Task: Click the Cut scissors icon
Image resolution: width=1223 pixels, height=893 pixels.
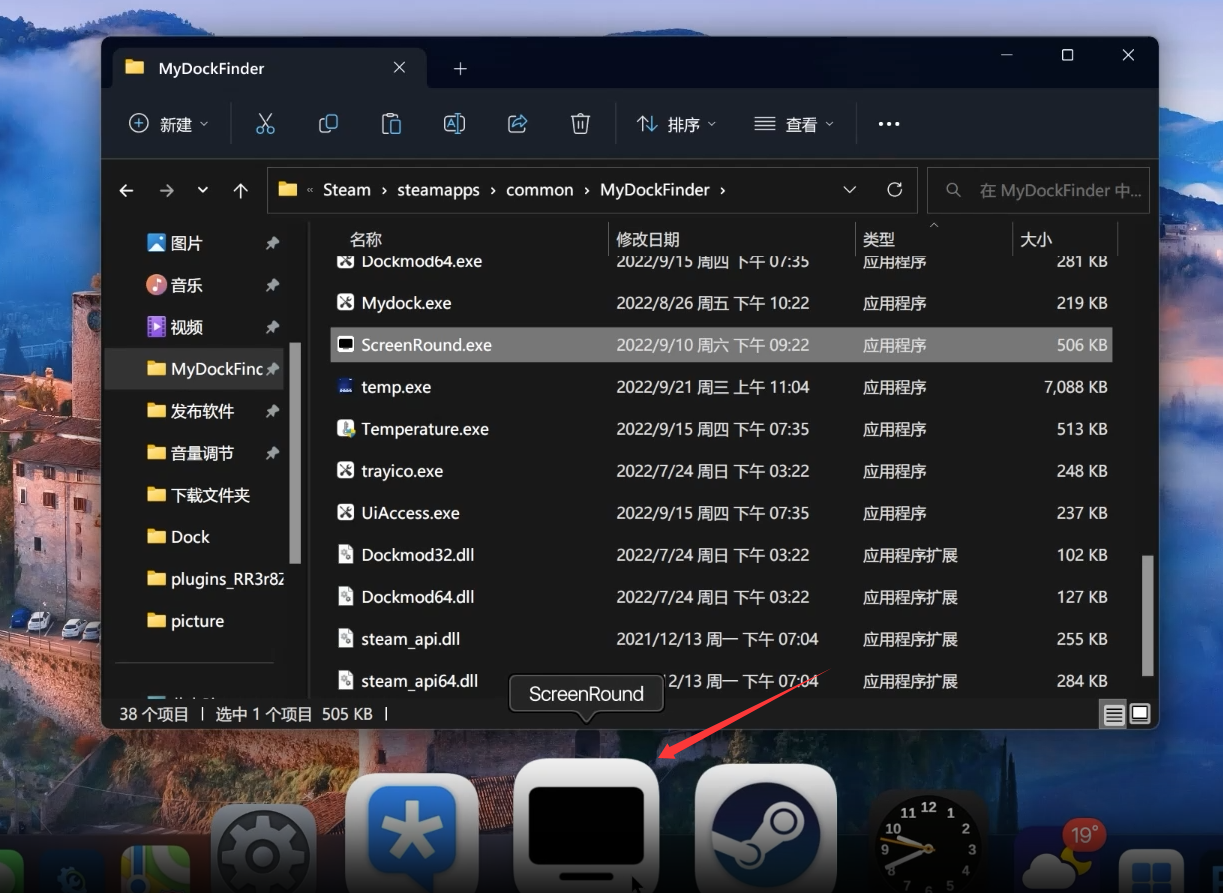Action: coord(265,124)
